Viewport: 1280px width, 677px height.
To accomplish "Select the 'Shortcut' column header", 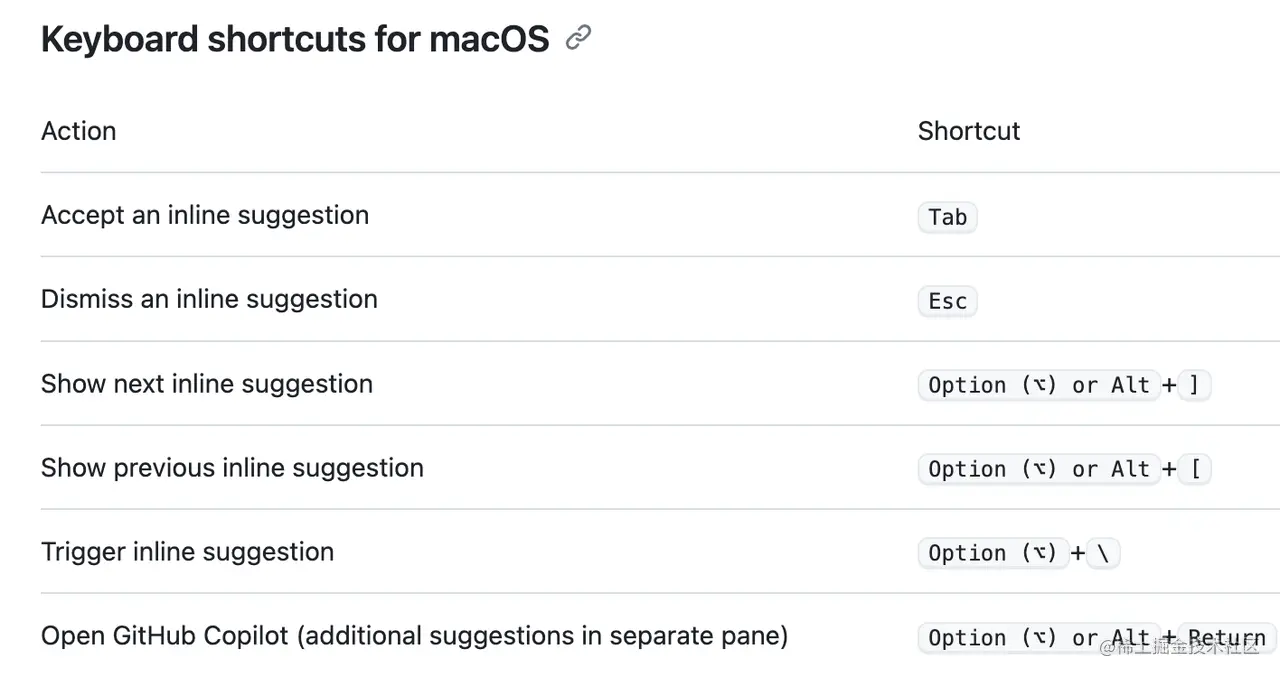I will click(969, 131).
